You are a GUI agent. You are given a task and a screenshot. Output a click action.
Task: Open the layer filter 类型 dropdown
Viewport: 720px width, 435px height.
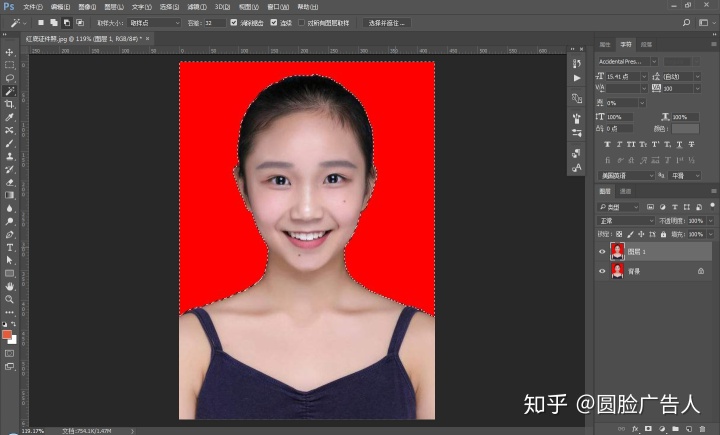click(x=618, y=207)
